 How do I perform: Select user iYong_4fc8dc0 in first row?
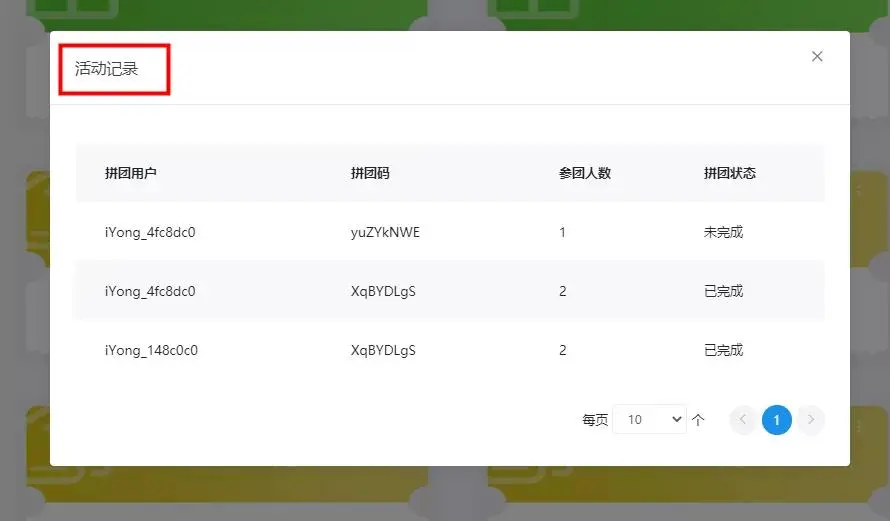150,232
